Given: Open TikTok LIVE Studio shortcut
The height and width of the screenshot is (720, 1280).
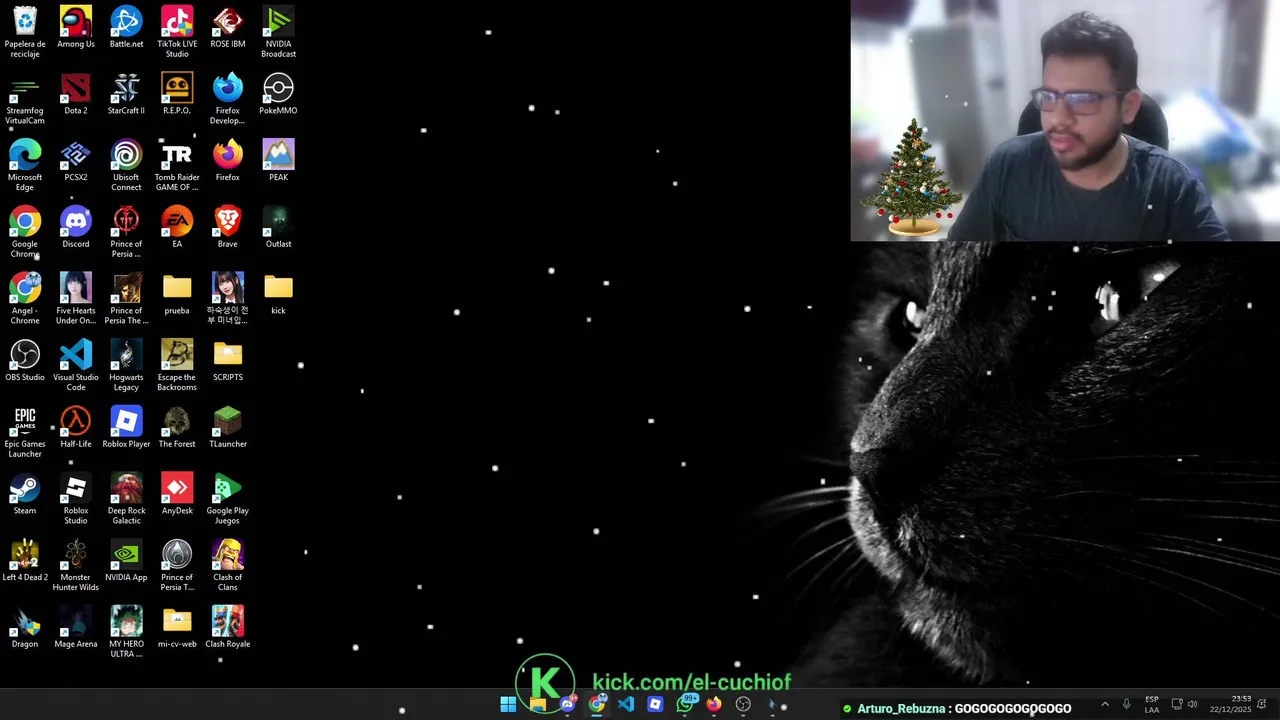Looking at the screenshot, I should pyautogui.click(x=177, y=32).
